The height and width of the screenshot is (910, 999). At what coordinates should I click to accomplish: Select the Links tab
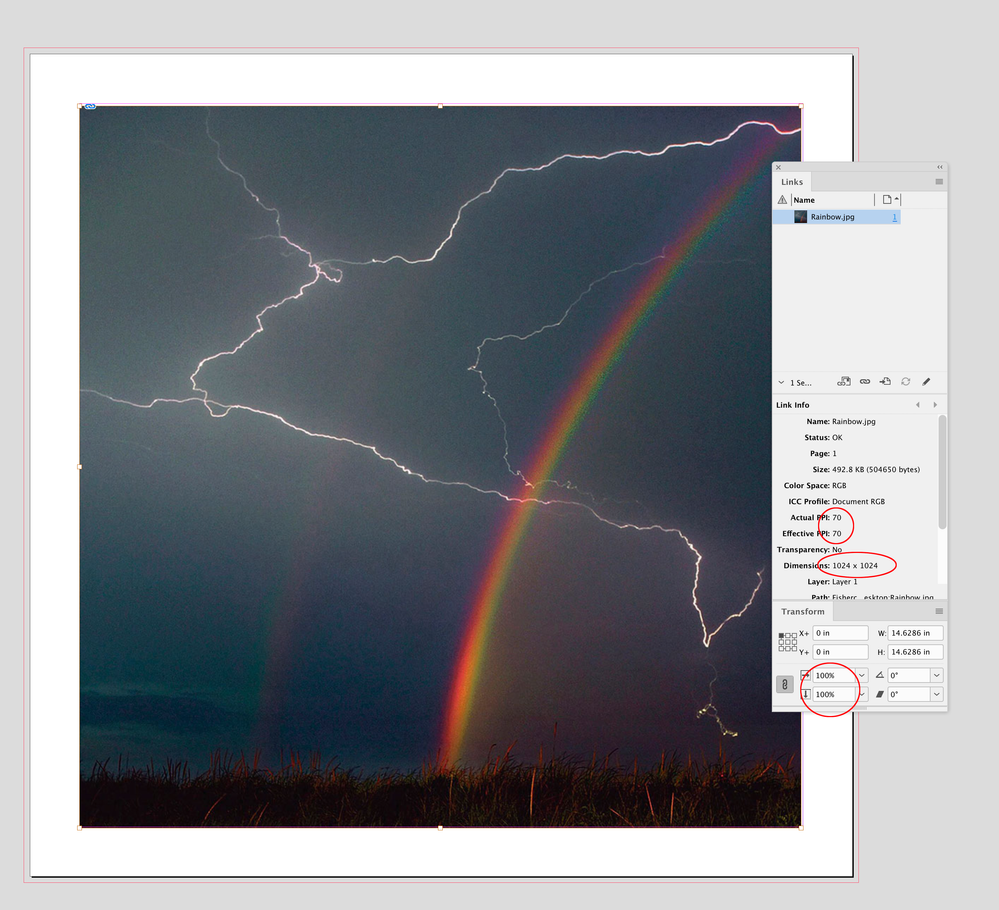(x=792, y=182)
